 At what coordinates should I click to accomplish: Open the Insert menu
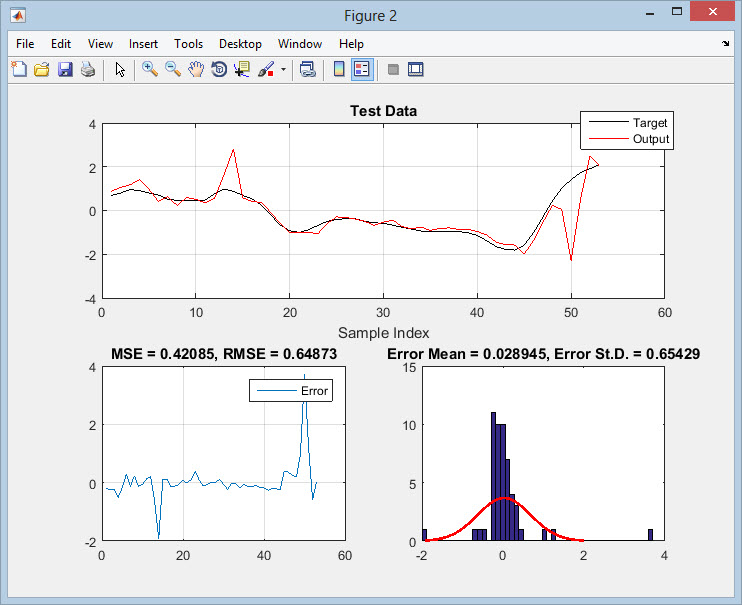tap(143, 44)
